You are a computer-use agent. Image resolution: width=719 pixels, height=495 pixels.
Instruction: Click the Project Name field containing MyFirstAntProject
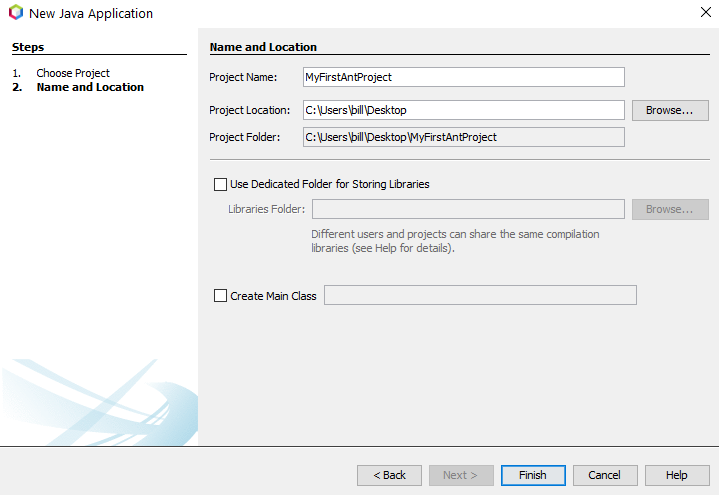tap(464, 77)
